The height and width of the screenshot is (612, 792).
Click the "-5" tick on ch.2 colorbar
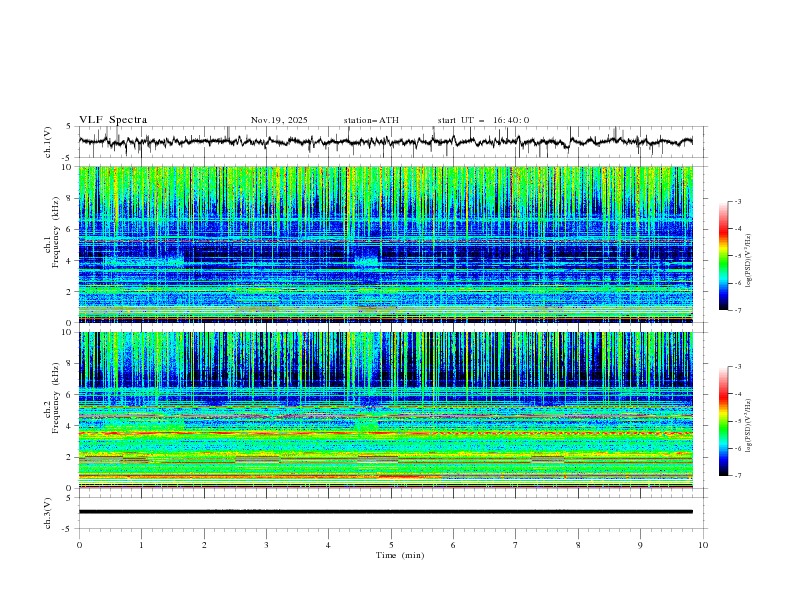[x=738, y=421]
